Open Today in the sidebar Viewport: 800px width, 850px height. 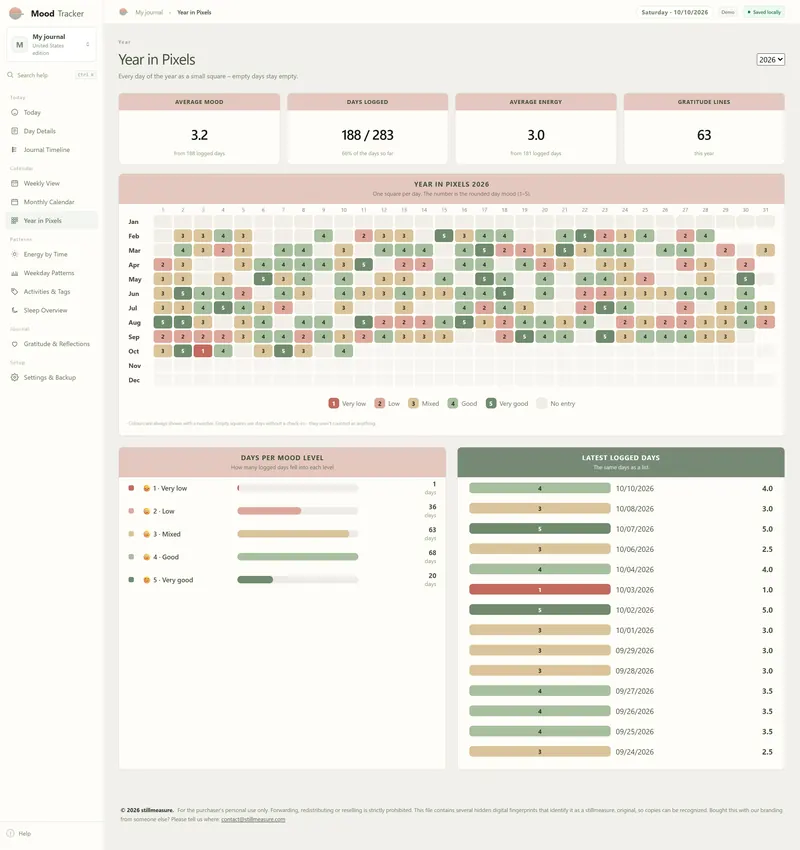pyautogui.click(x=53, y=112)
